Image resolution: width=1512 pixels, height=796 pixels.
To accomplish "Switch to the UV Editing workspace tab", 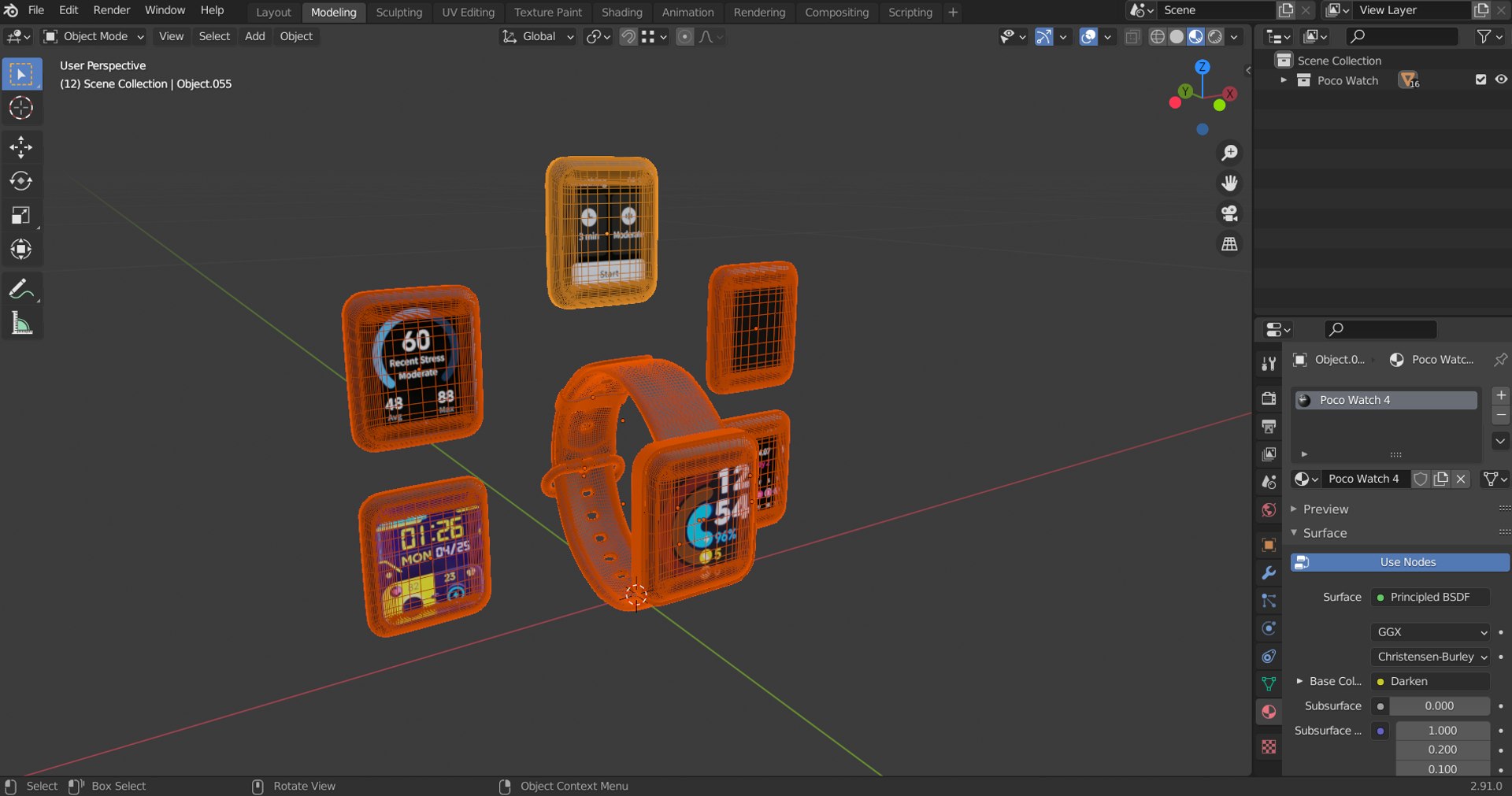I will tap(468, 12).
